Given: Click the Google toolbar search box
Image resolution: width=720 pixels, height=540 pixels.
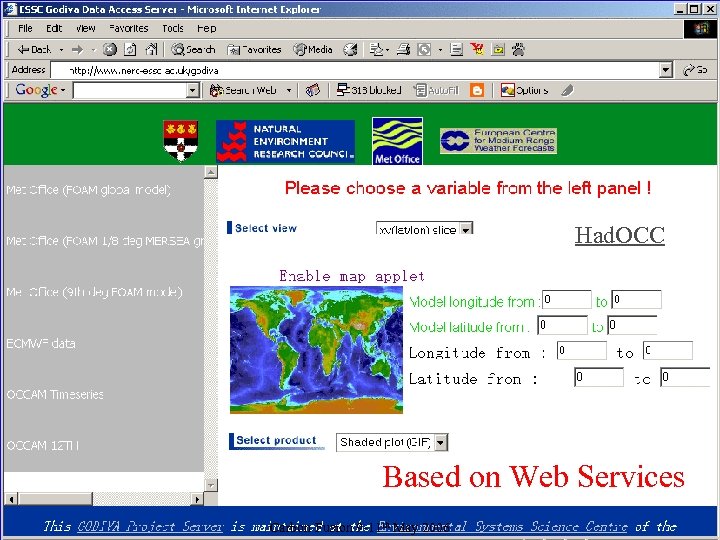Looking at the screenshot, I should [x=130, y=90].
